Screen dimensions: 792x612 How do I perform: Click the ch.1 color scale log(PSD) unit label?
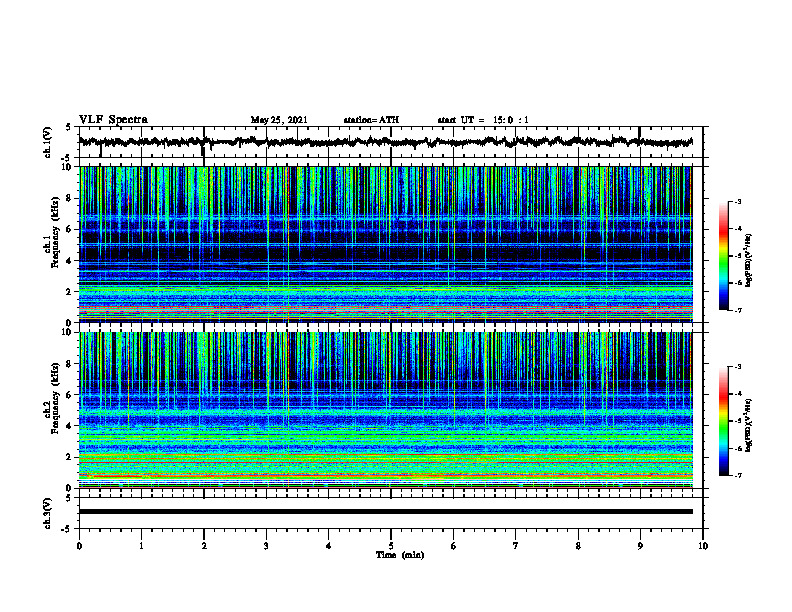[749, 260]
